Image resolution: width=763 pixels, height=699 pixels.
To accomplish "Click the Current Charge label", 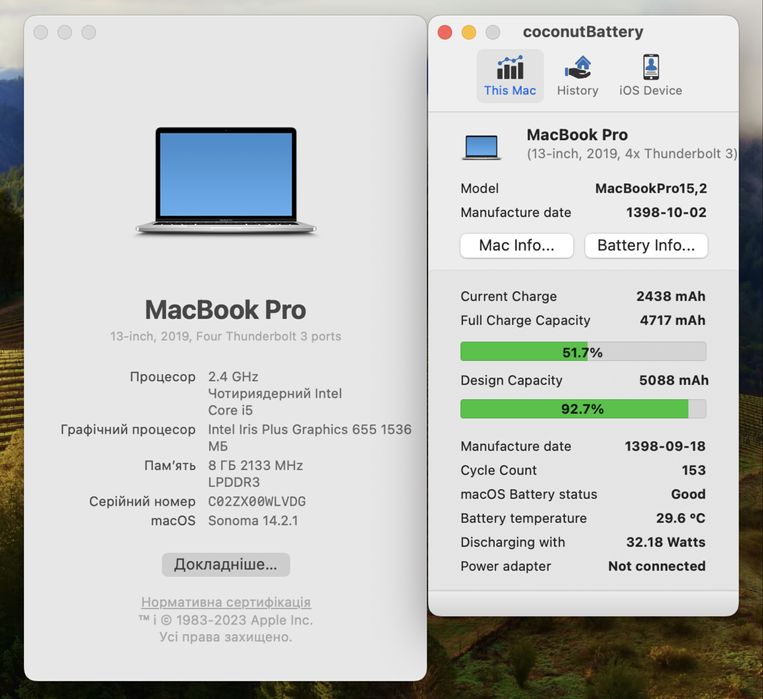I will [509, 296].
